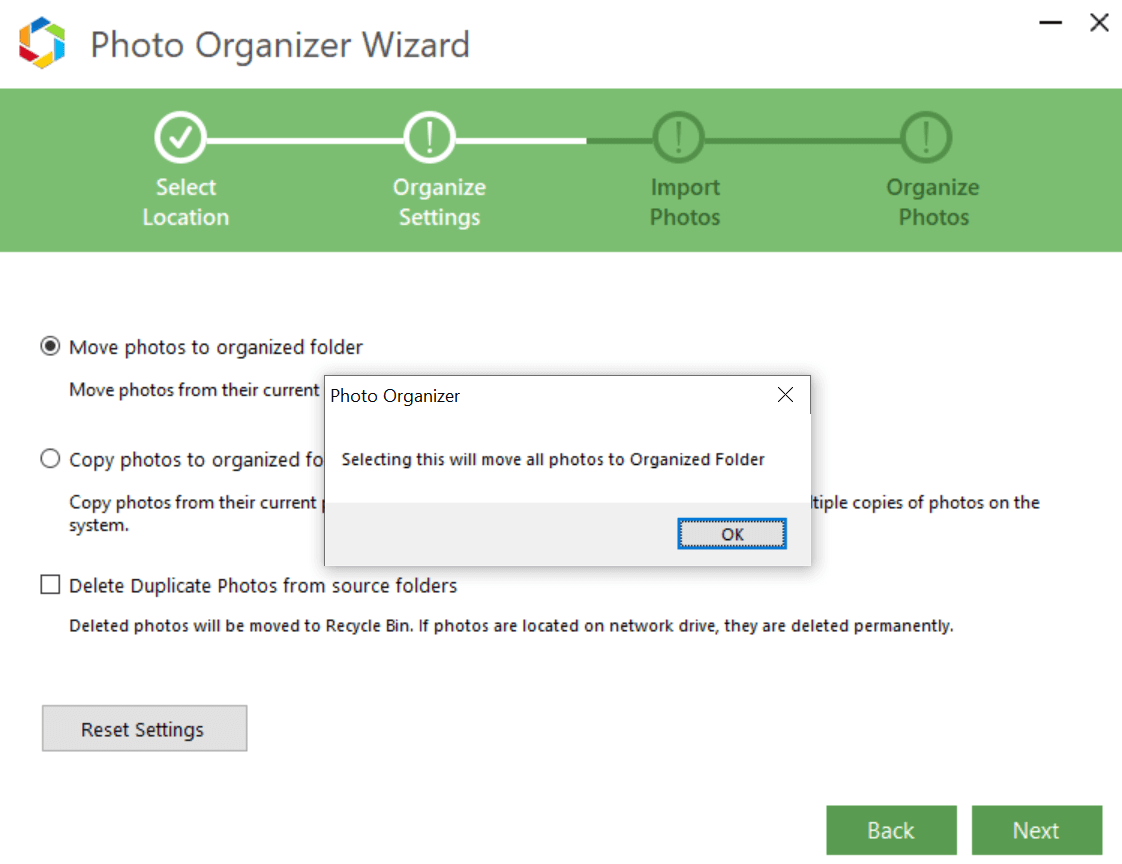
Task: Click the Organize Settings exclamation icon
Action: [x=429, y=137]
